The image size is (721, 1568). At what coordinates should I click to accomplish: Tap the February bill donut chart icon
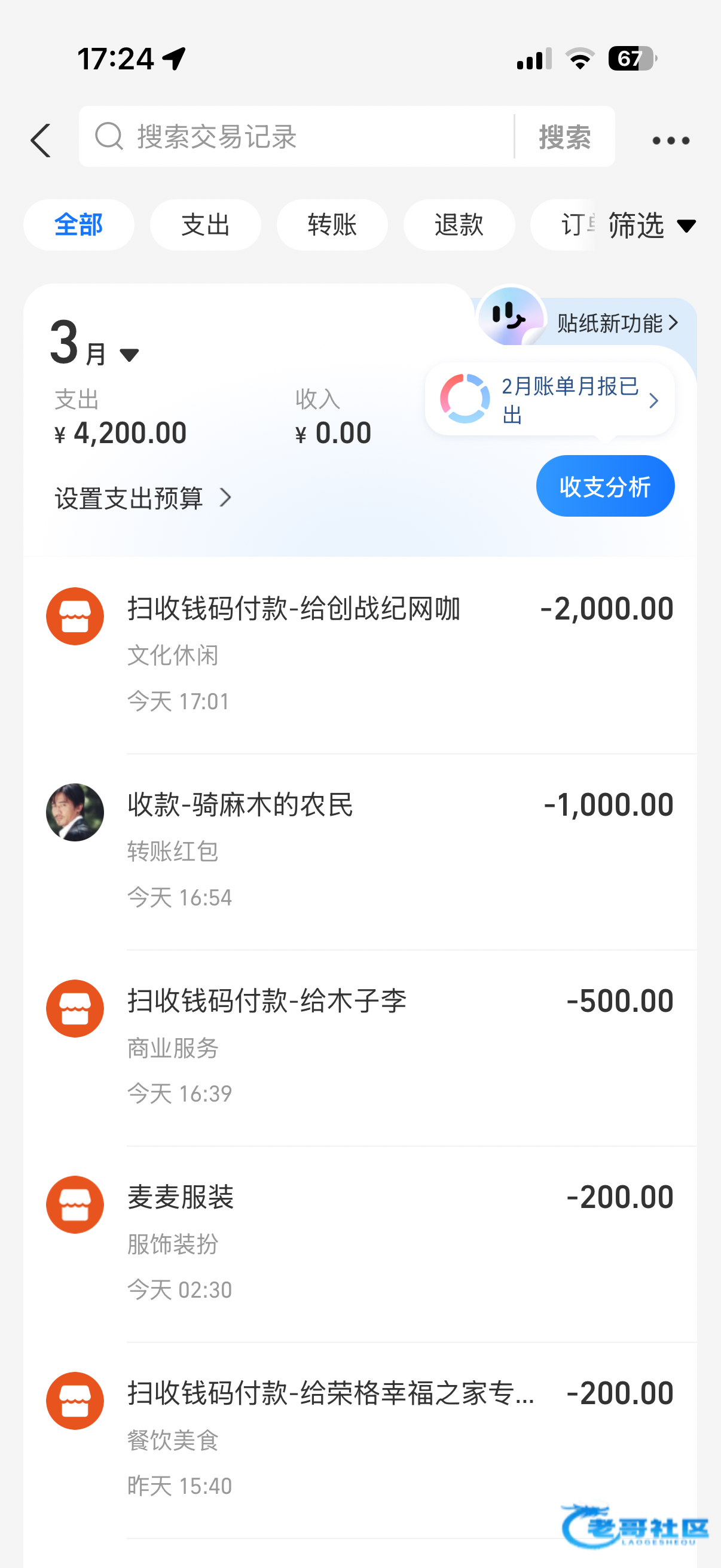465,399
